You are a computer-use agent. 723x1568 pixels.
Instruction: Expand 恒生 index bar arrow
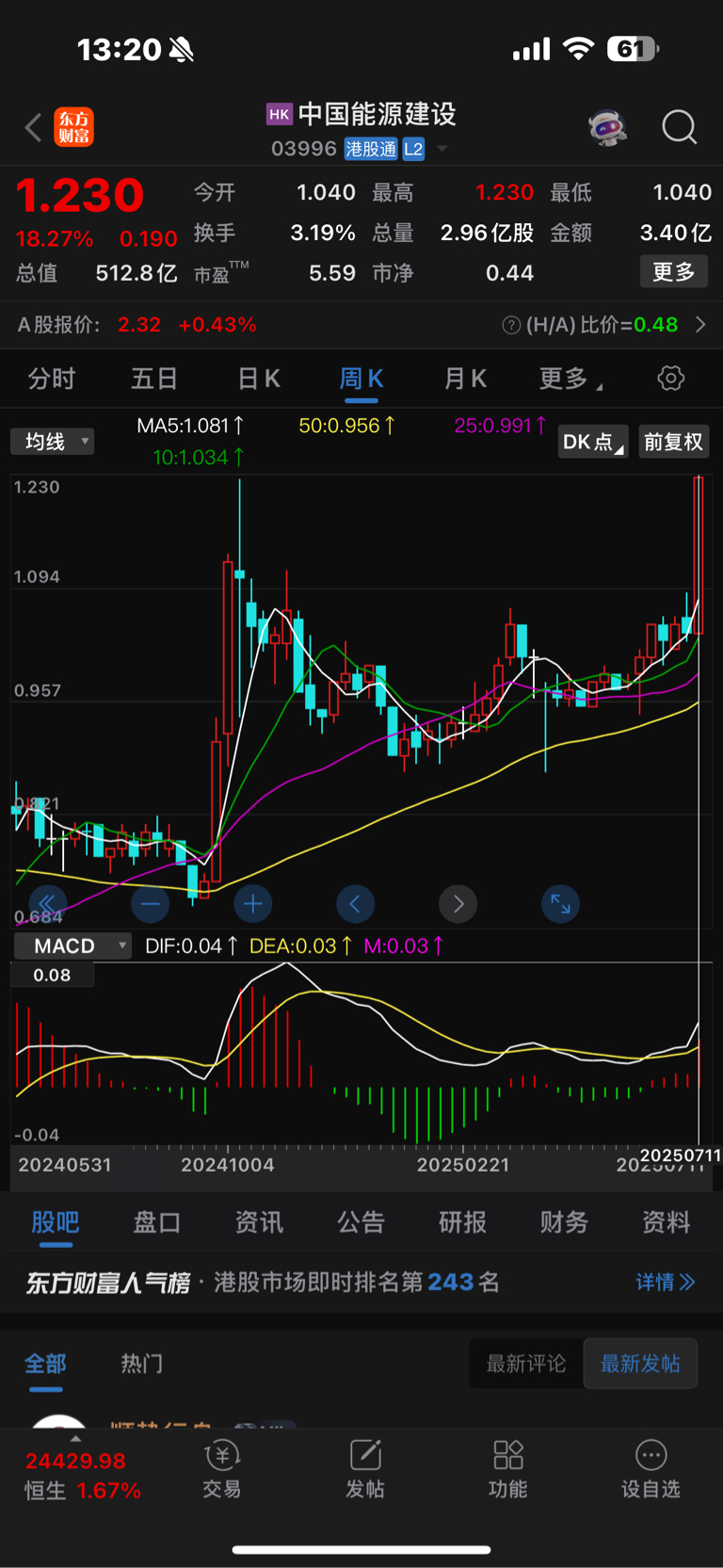[x=75, y=1439]
